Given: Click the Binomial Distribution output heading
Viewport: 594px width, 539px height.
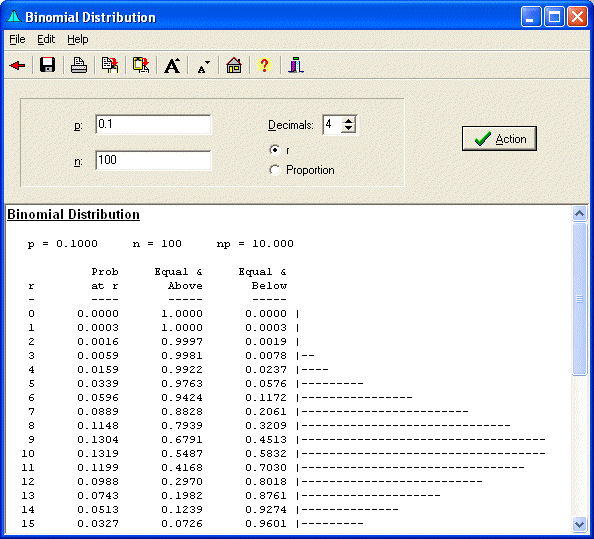Looking at the screenshot, I should click(73, 214).
